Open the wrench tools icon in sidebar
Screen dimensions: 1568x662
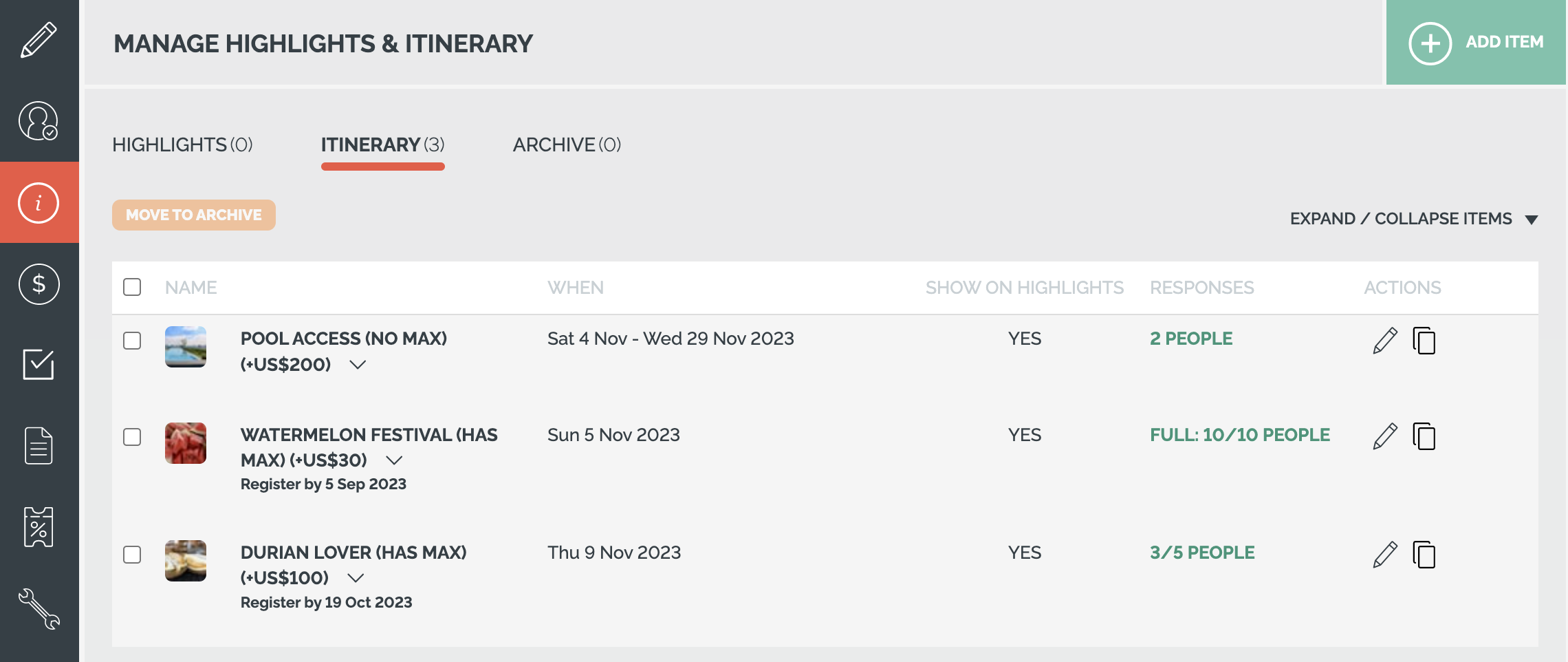39,608
